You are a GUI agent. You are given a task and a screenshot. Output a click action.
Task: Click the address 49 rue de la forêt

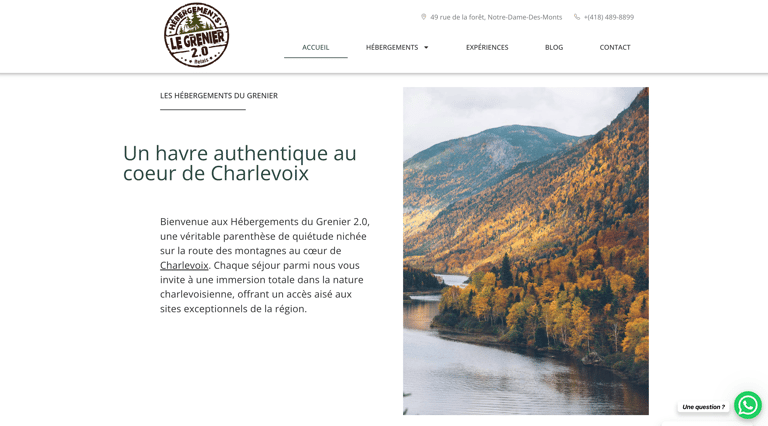tap(496, 17)
